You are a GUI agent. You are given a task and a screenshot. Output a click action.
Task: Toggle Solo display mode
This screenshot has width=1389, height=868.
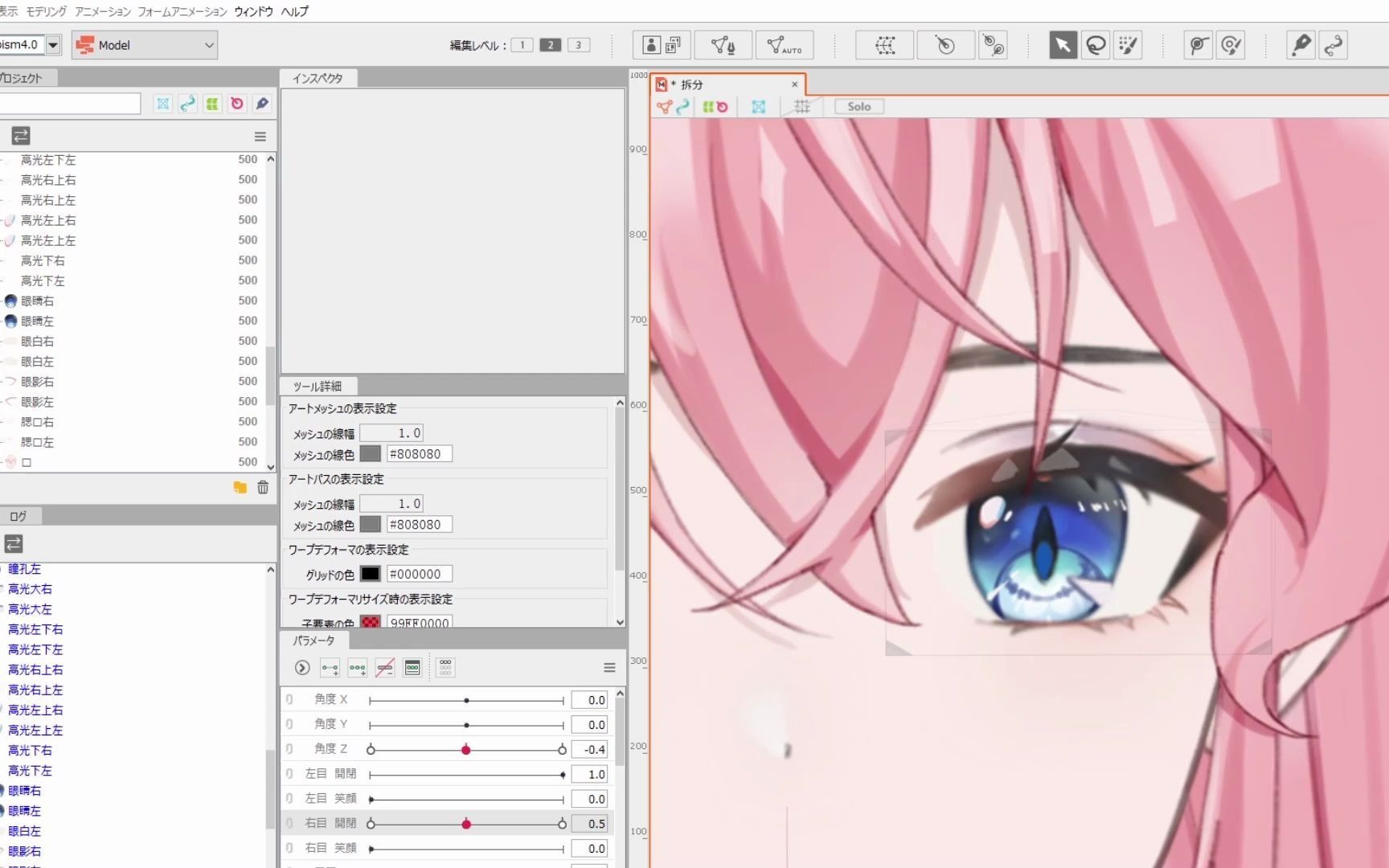coord(858,107)
